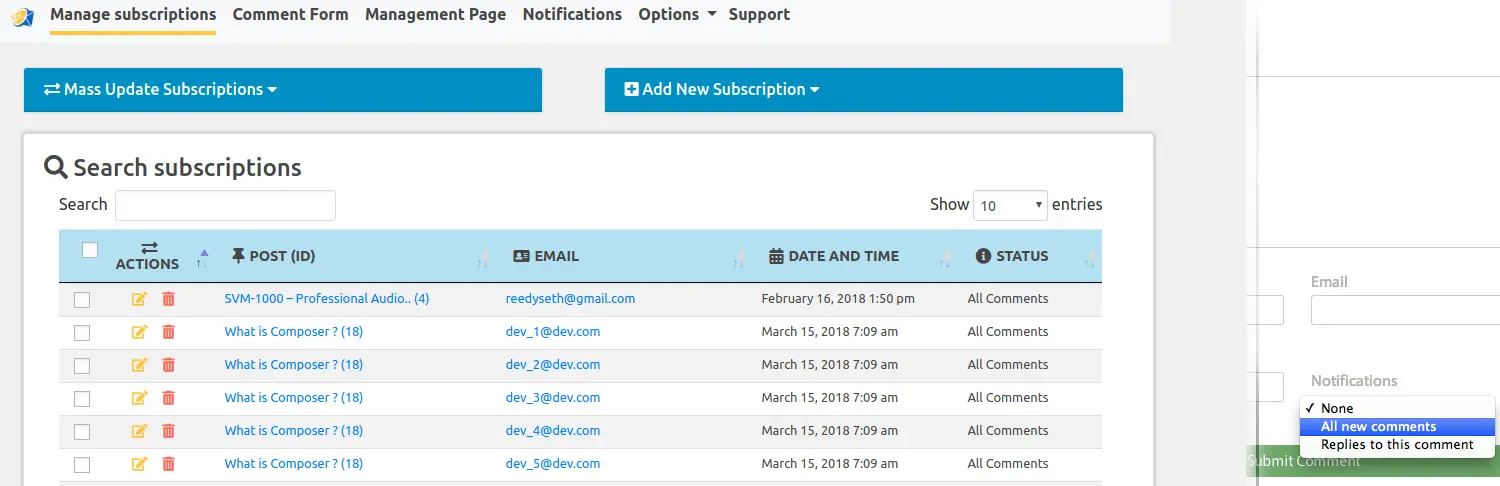Switch to the Comment Form tab
1500x486 pixels.
coord(290,15)
